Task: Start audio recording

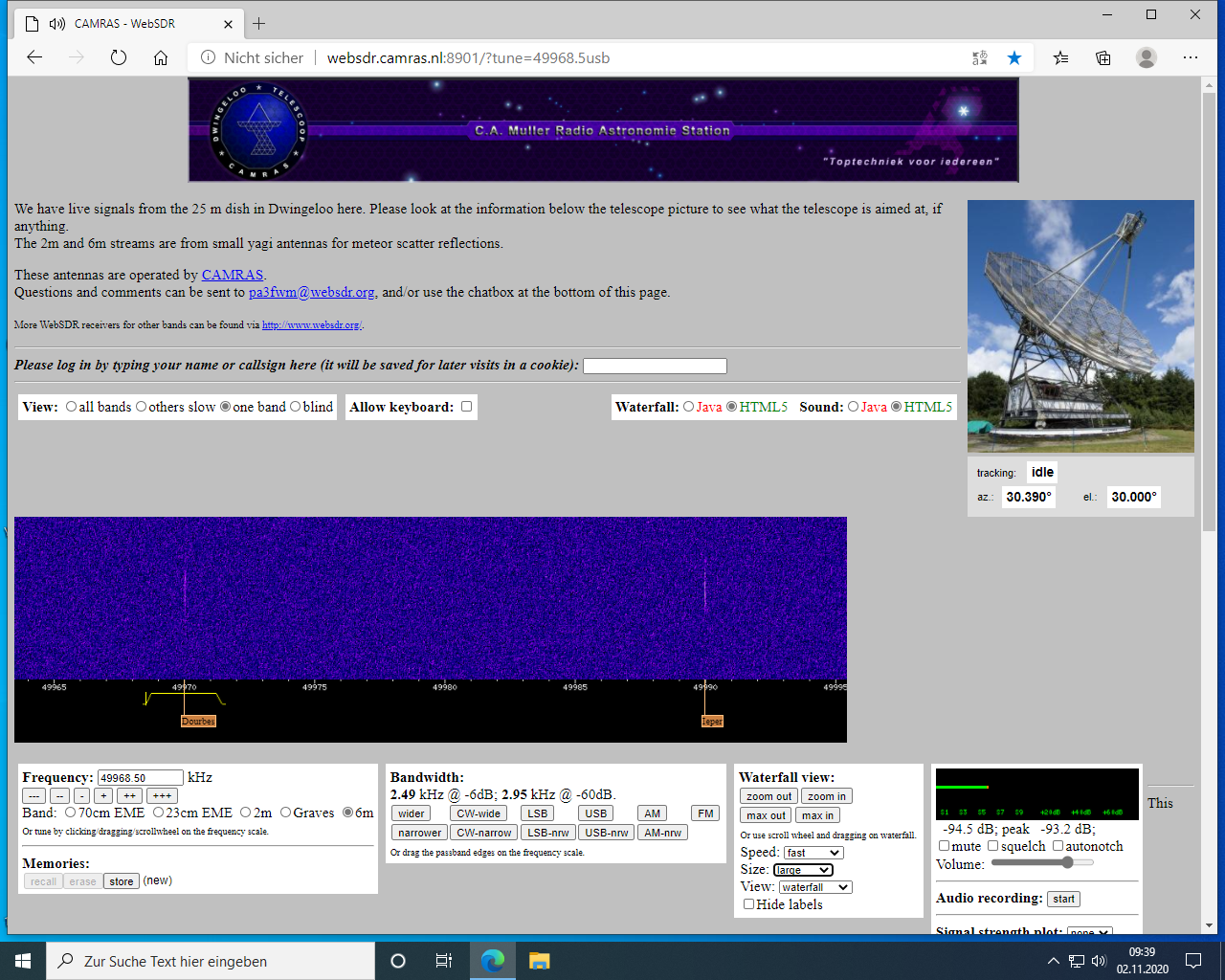Action: (1064, 899)
